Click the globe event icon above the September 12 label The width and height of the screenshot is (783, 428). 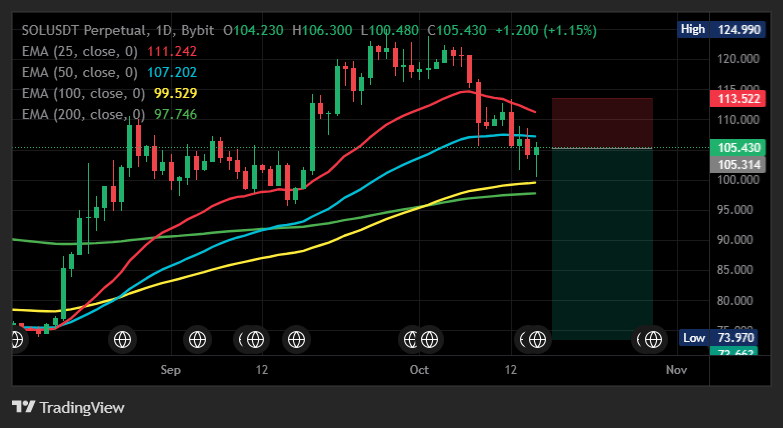pyautogui.click(x=256, y=340)
